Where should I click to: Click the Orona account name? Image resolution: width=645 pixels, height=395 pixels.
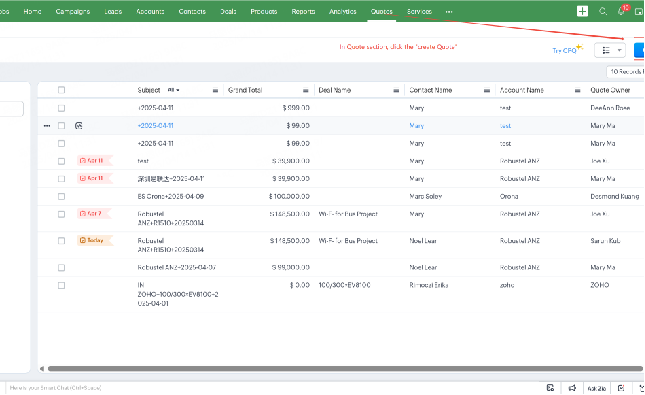click(509, 196)
